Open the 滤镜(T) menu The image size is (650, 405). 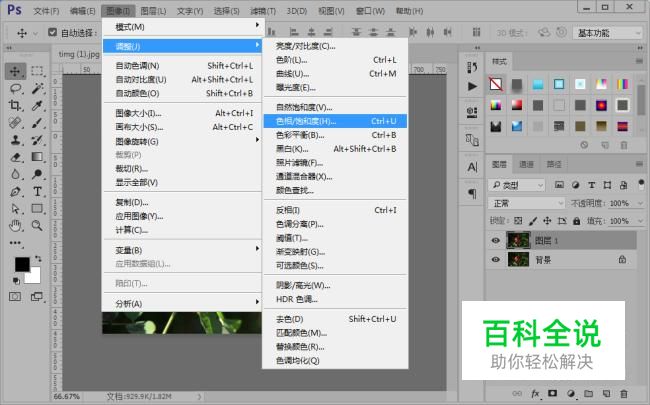coord(263,11)
